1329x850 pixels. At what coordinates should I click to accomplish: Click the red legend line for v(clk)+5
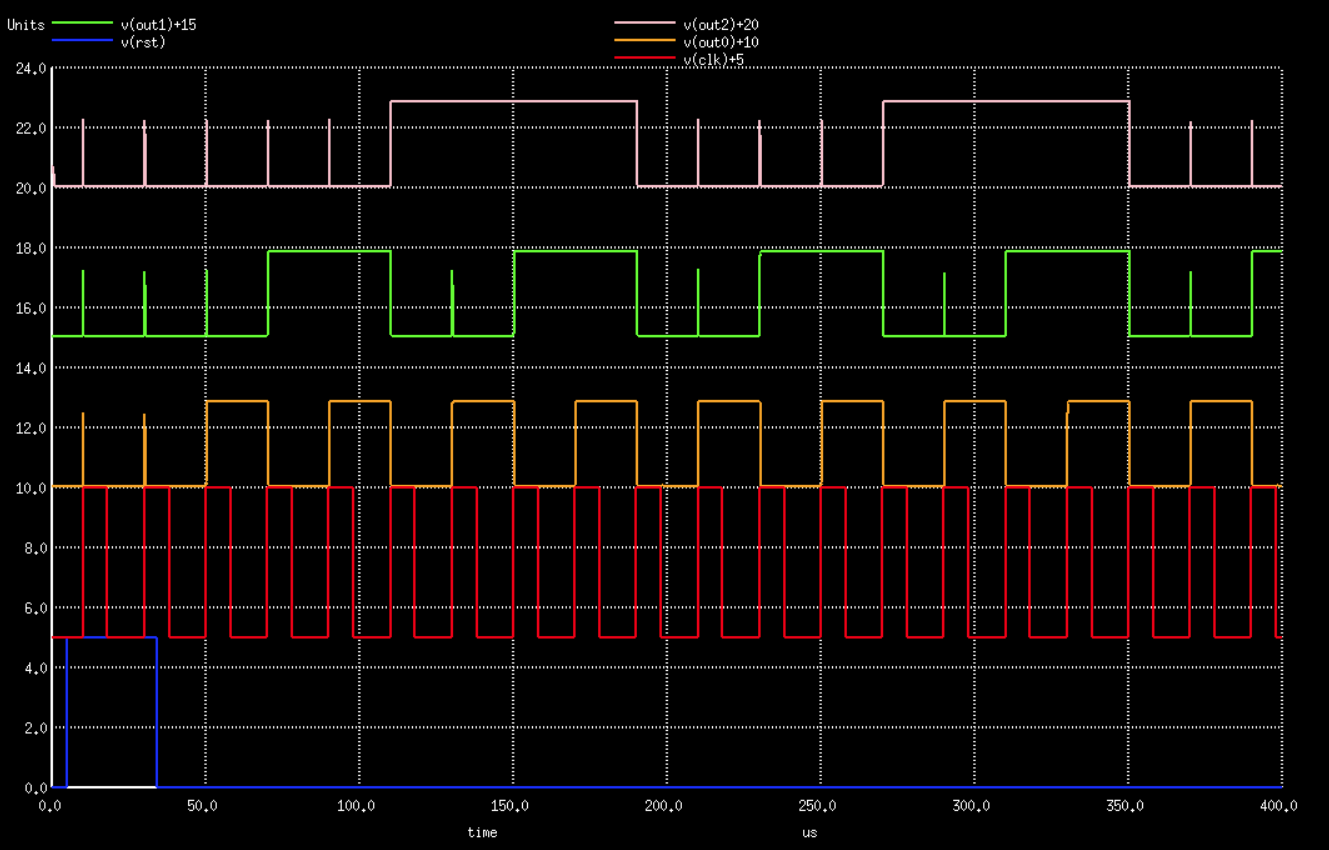[x=644, y=60]
